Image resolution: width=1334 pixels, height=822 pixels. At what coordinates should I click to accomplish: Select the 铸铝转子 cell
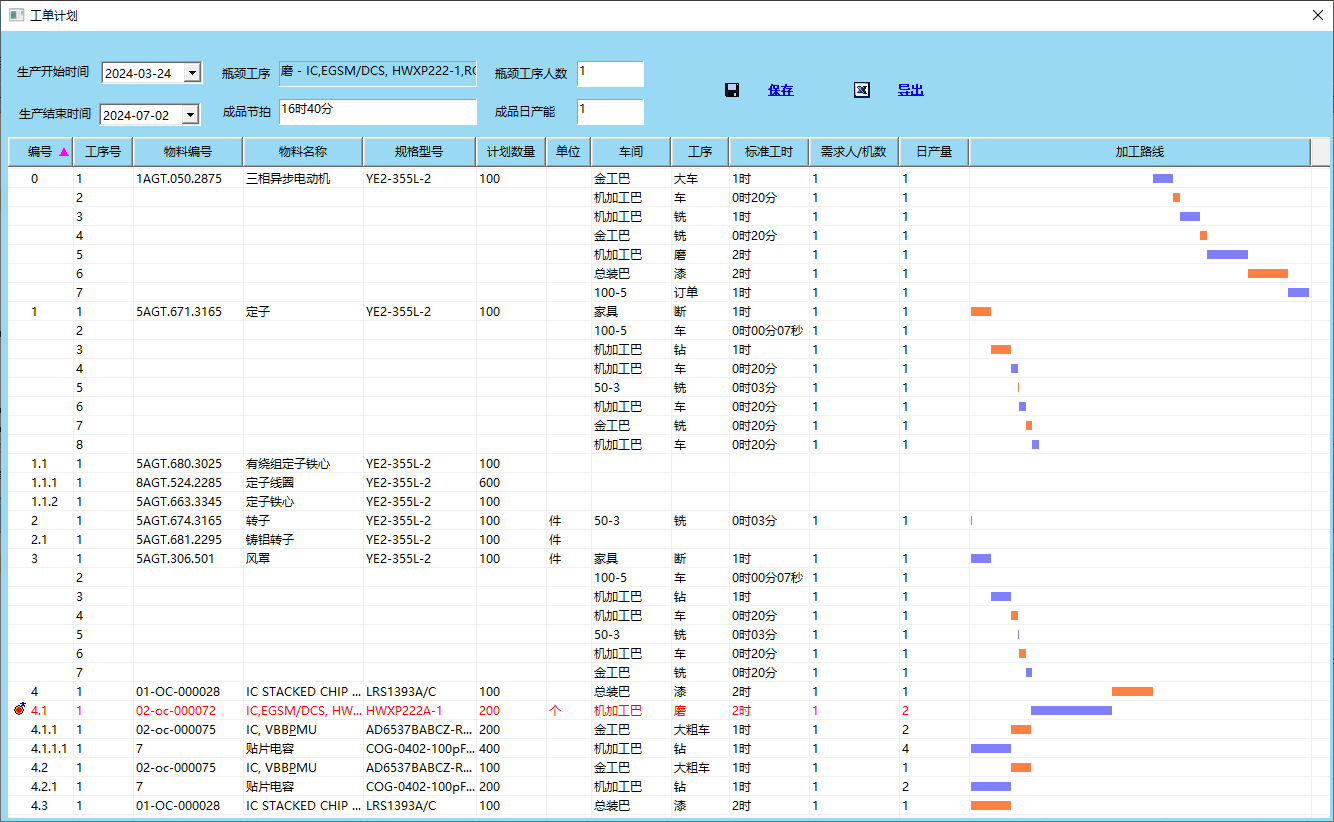(x=303, y=540)
